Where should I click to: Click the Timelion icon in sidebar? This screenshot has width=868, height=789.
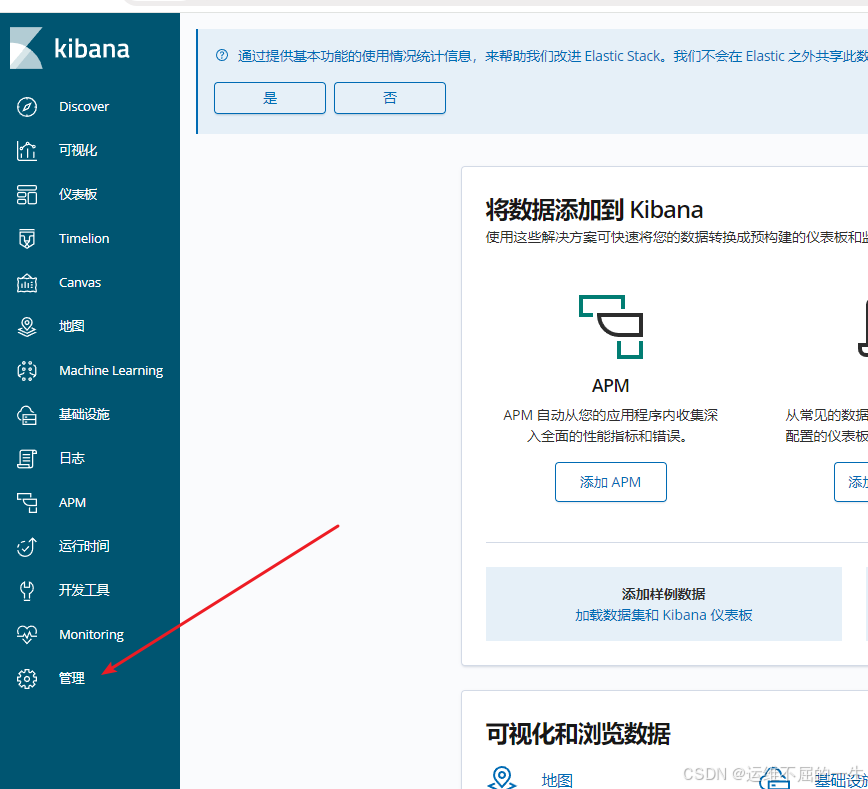tap(27, 239)
